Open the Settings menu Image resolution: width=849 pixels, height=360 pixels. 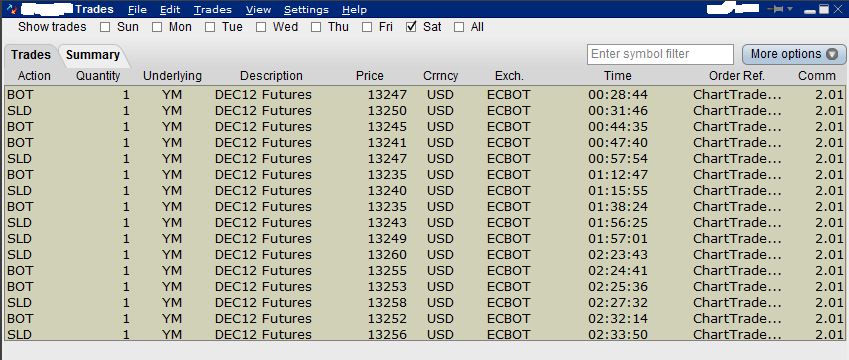tap(306, 10)
